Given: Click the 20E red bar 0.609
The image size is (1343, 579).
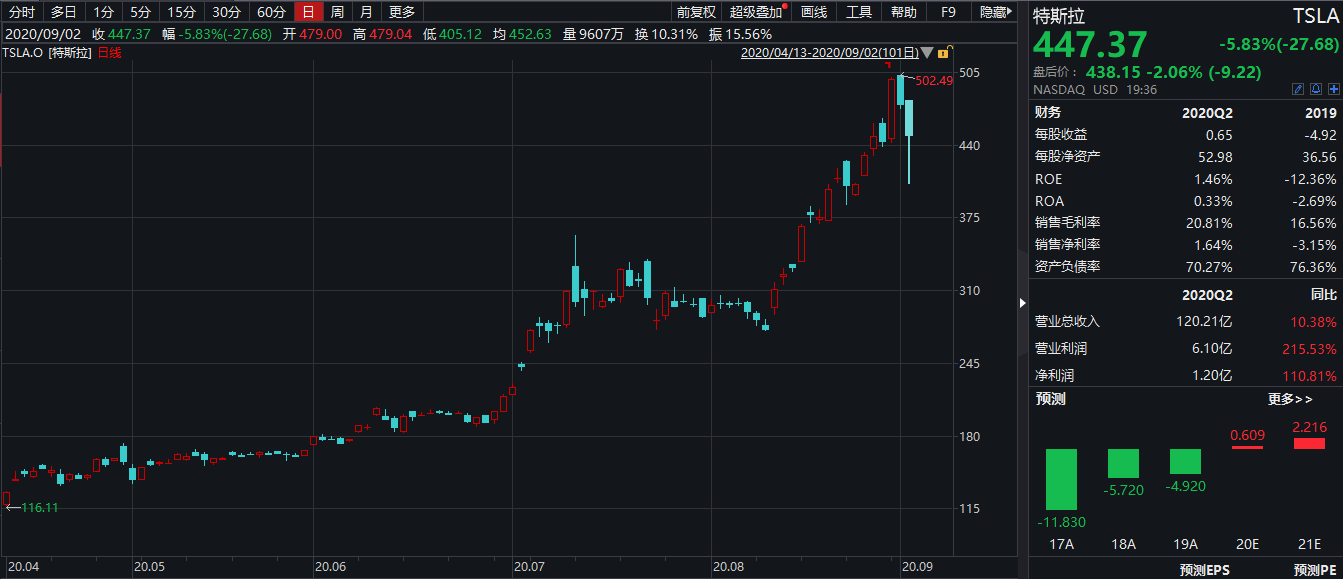Looking at the screenshot, I should pyautogui.click(x=1247, y=447).
